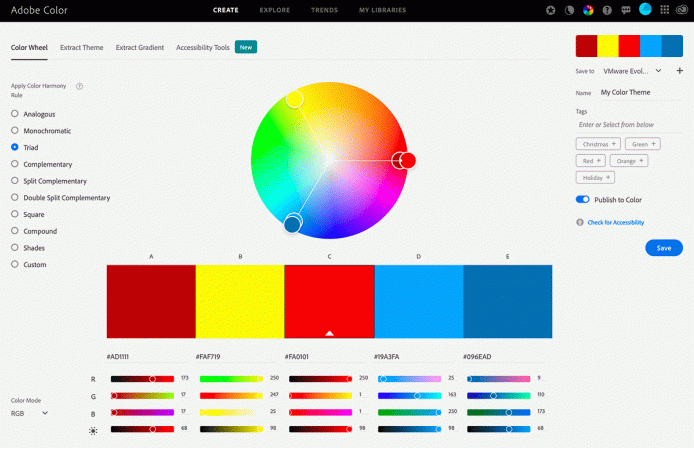Image resolution: width=694 pixels, height=453 pixels.
Task: Toggle the Publish to Color switch
Action: coord(582,200)
